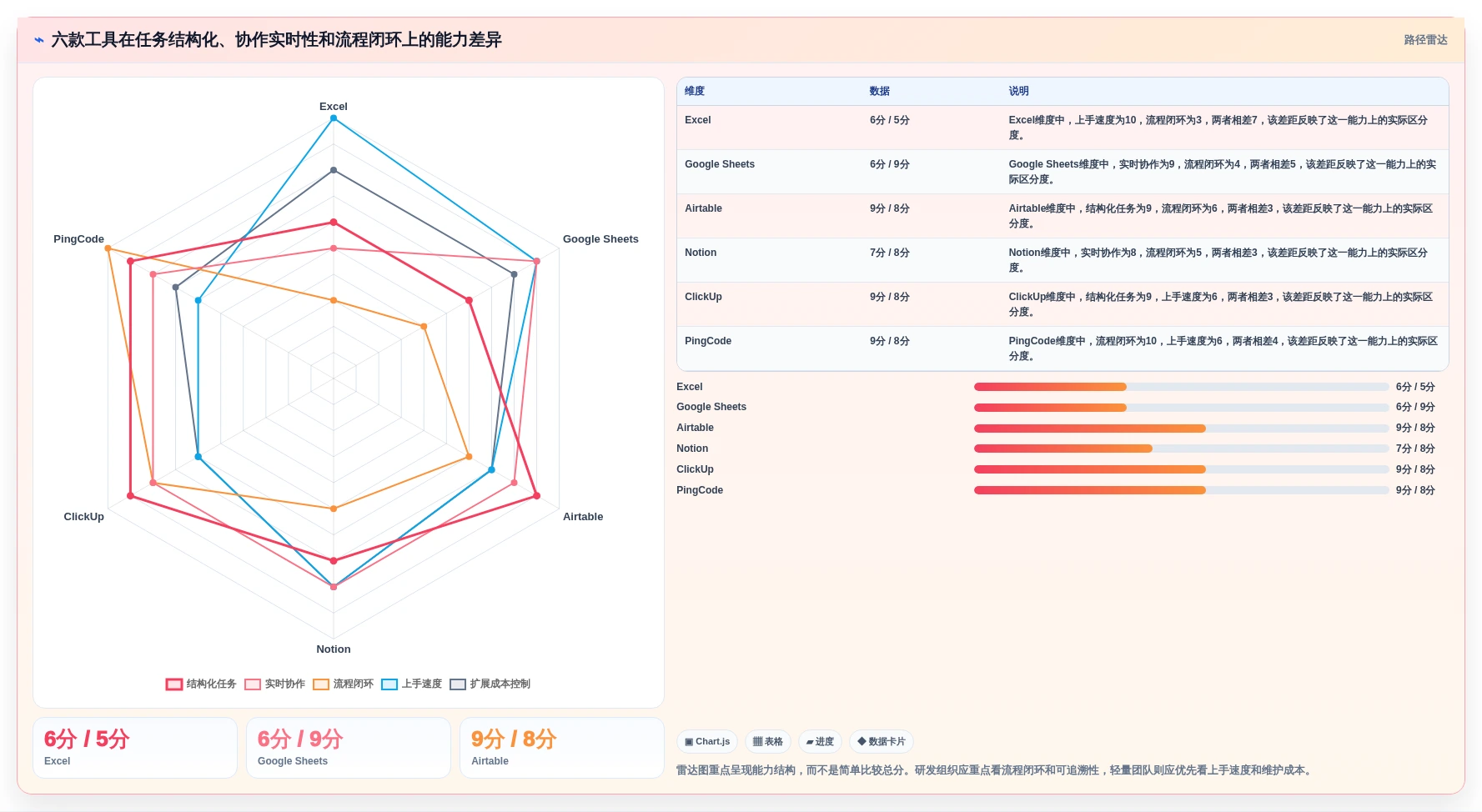Click the red 结构化任务 point on Airtable axis

[x=536, y=496]
